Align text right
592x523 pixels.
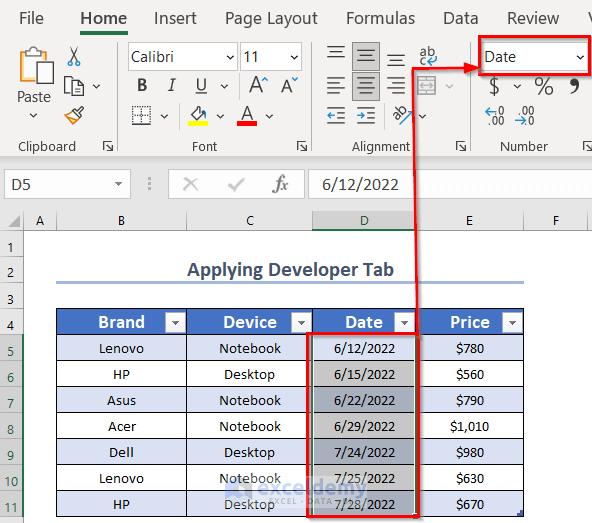(395, 86)
